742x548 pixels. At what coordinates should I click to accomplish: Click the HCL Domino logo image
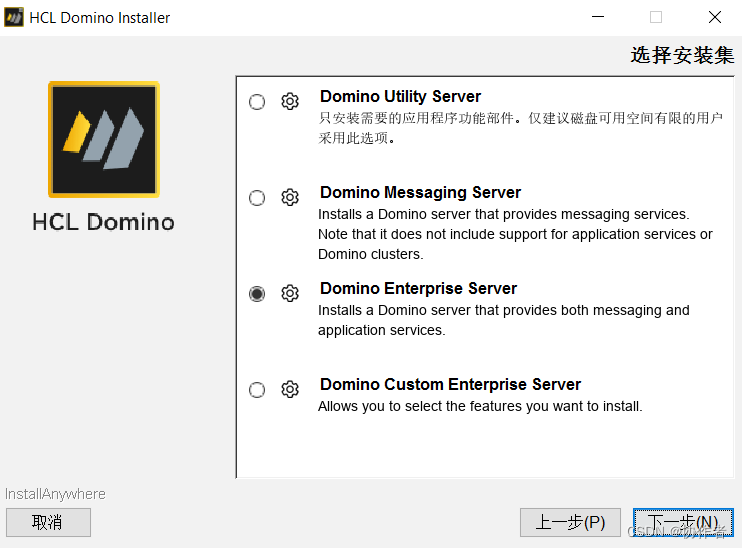(104, 139)
